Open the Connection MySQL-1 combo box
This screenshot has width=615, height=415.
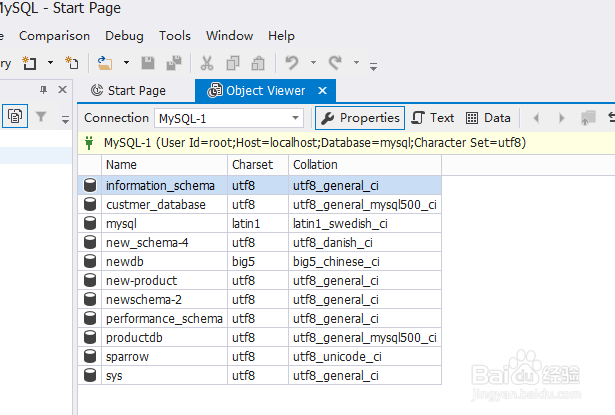tap(229, 118)
